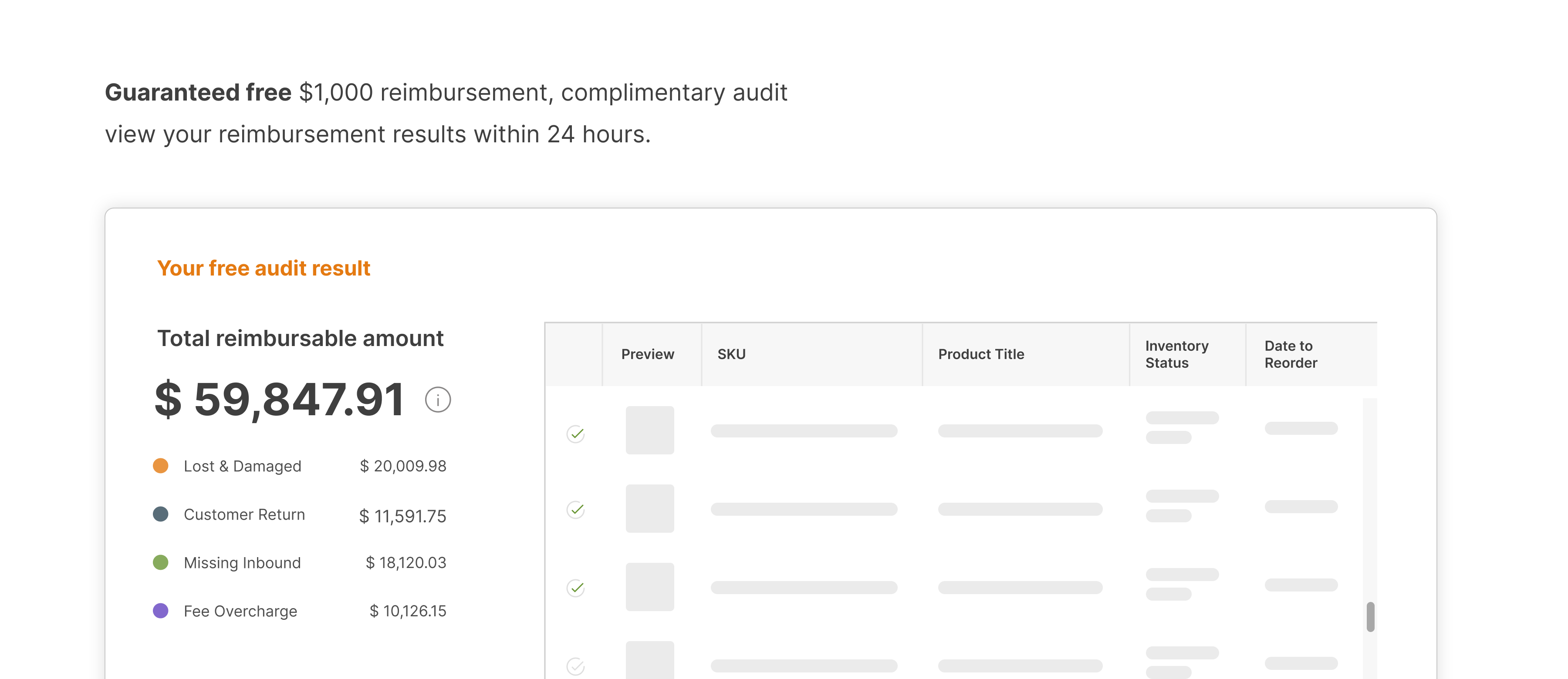Viewport: 1568px width, 679px height.
Task: Toggle the fourth row checkmark at bottom
Action: pyautogui.click(x=576, y=666)
